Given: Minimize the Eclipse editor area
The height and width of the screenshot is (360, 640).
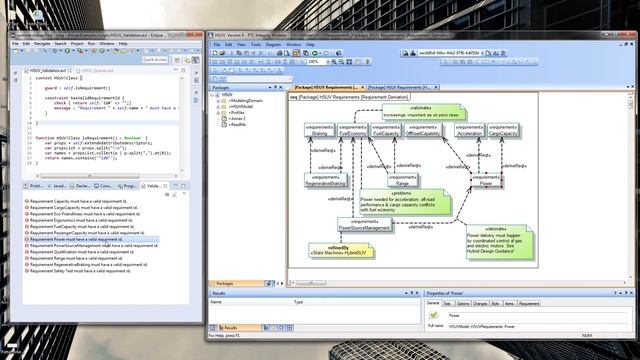Looking at the screenshot, I should click(x=176, y=70).
